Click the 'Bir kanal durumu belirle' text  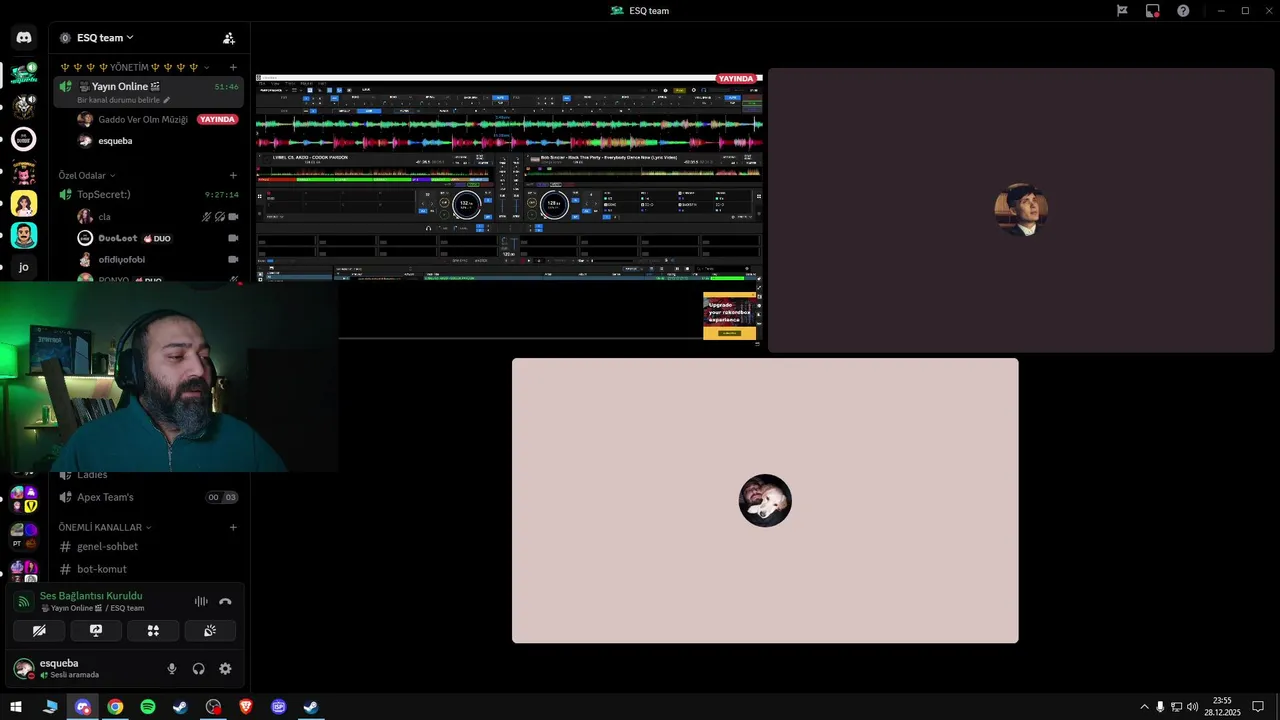point(118,100)
